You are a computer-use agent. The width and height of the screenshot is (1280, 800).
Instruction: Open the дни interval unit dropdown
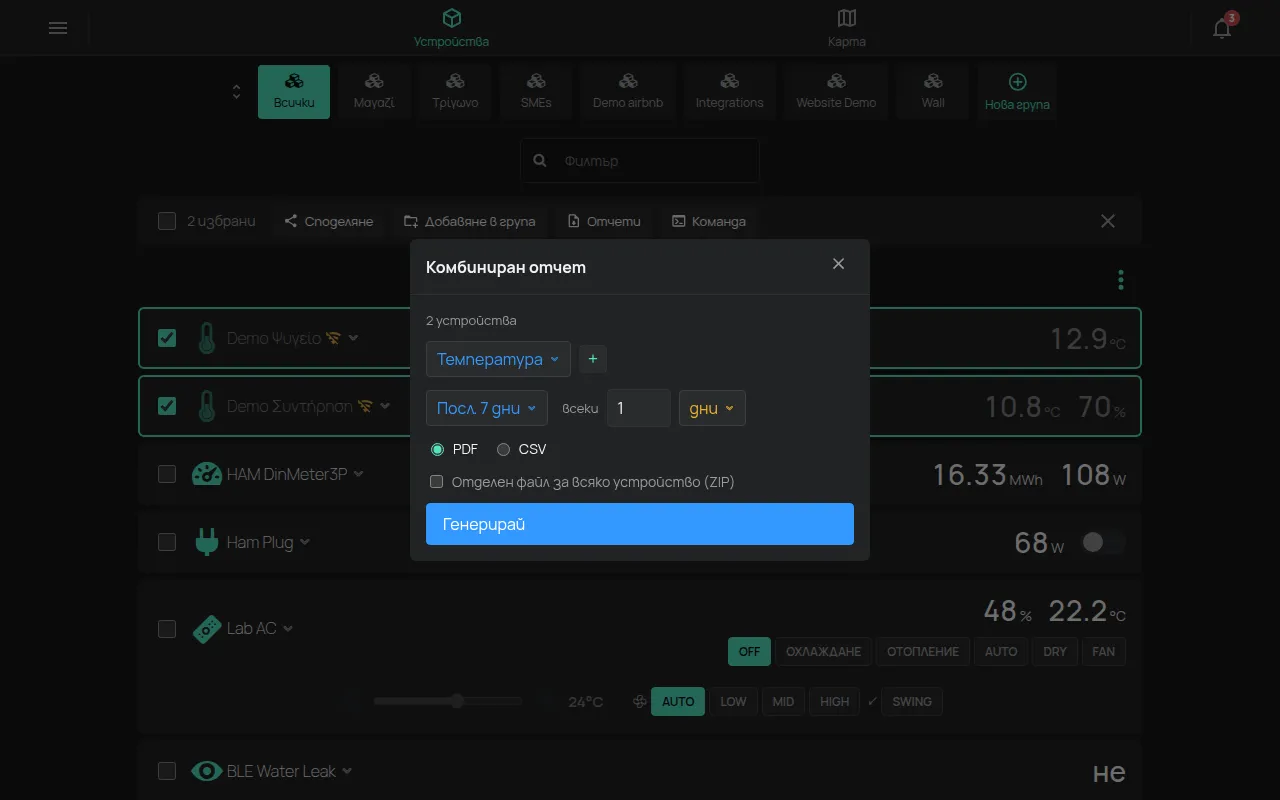[x=712, y=408]
